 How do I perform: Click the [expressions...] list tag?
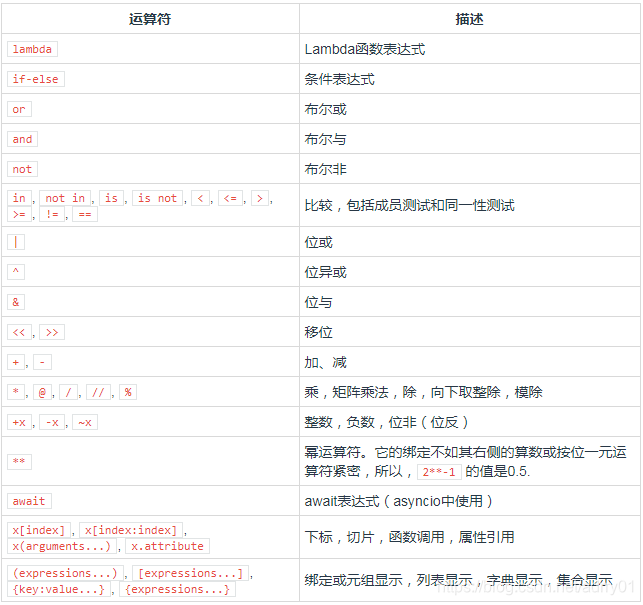(x=190, y=573)
